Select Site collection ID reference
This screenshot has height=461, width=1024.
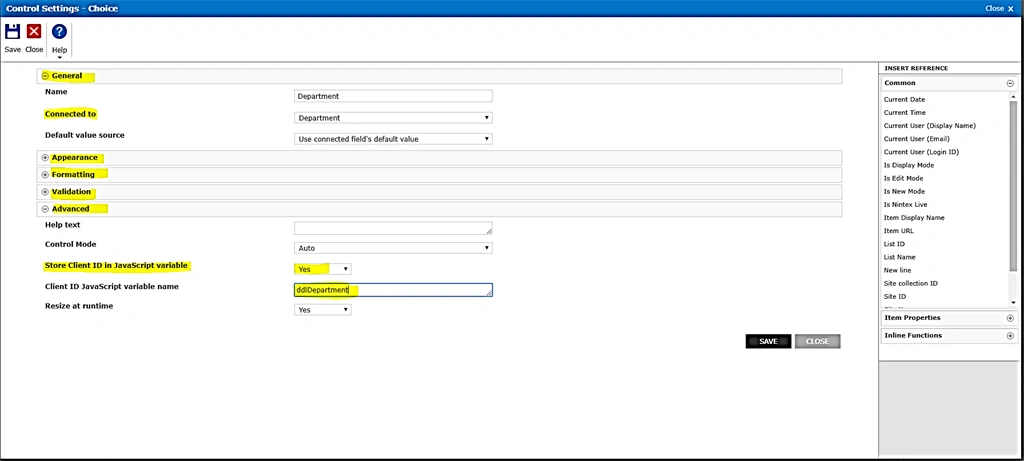click(910, 283)
